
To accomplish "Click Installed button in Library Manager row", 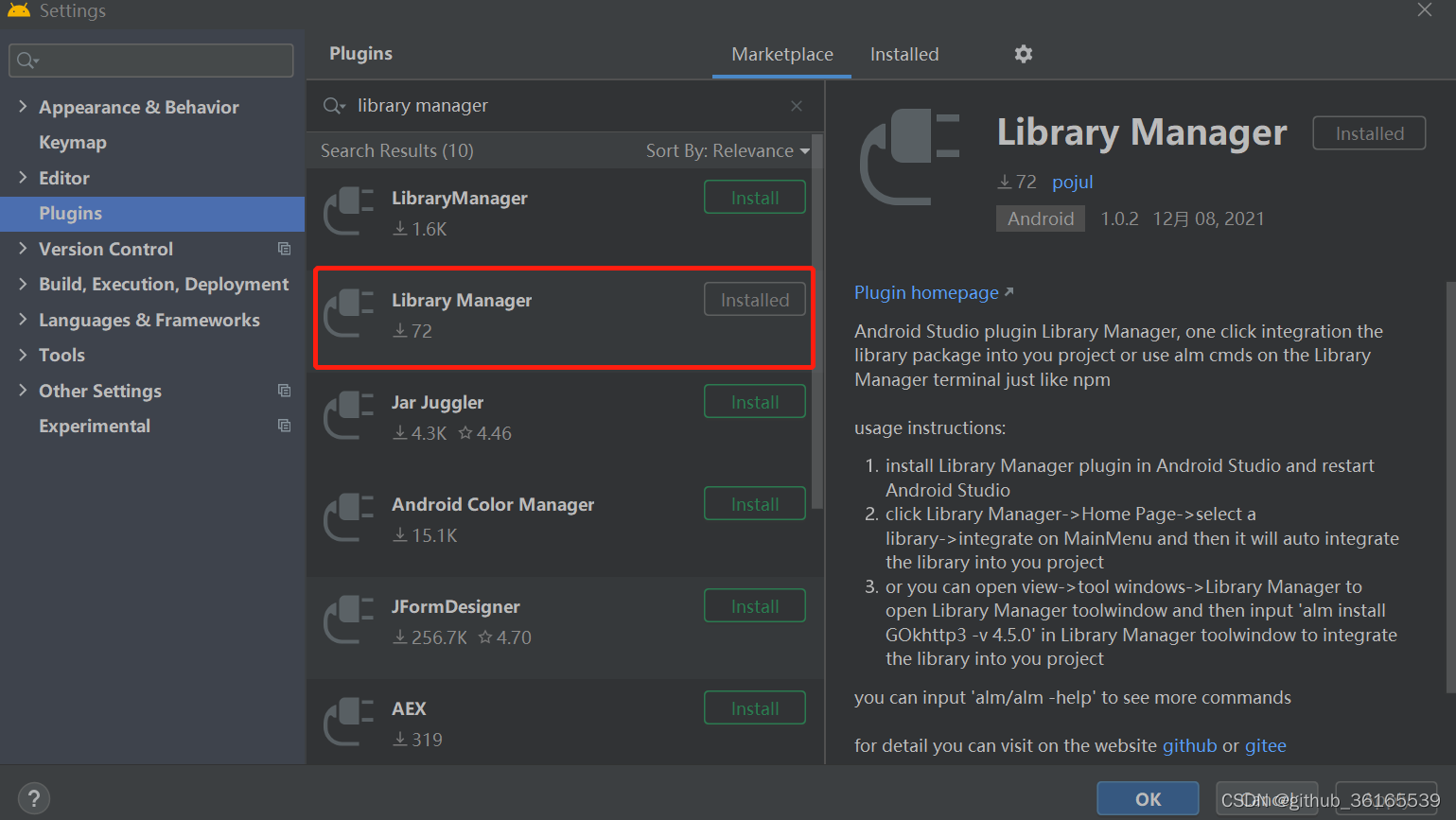I will [x=755, y=300].
